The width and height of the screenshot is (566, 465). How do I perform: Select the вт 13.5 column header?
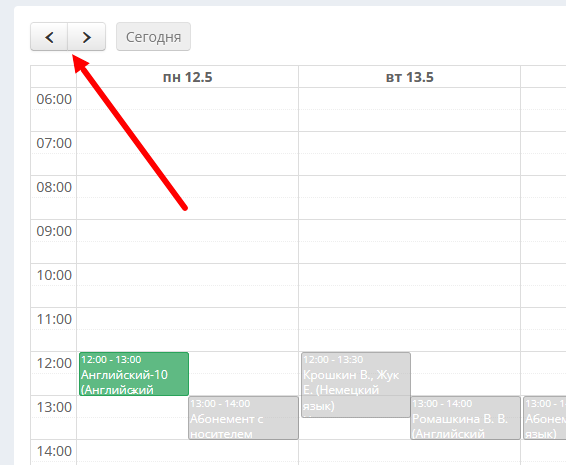coord(409,77)
